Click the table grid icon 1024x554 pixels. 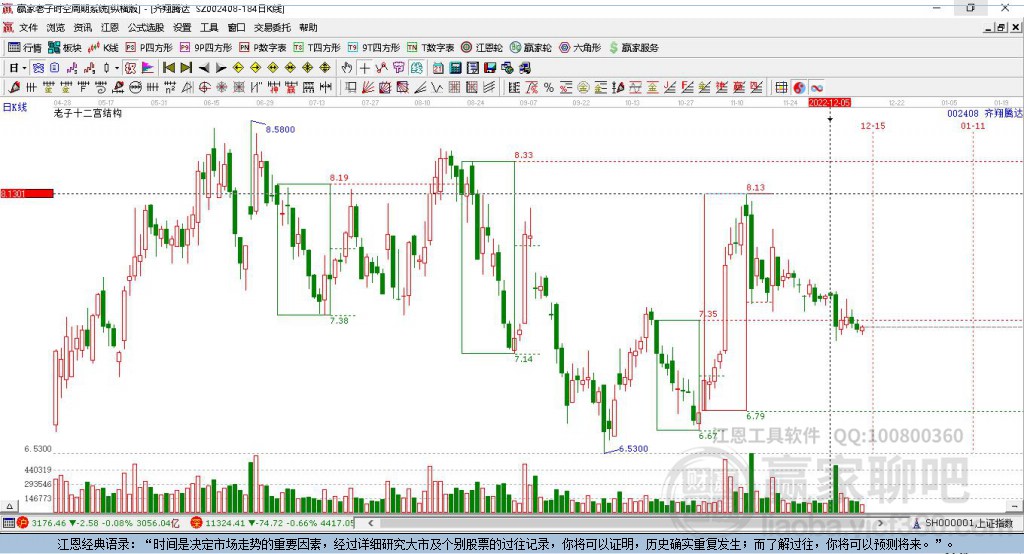[x=781, y=88]
